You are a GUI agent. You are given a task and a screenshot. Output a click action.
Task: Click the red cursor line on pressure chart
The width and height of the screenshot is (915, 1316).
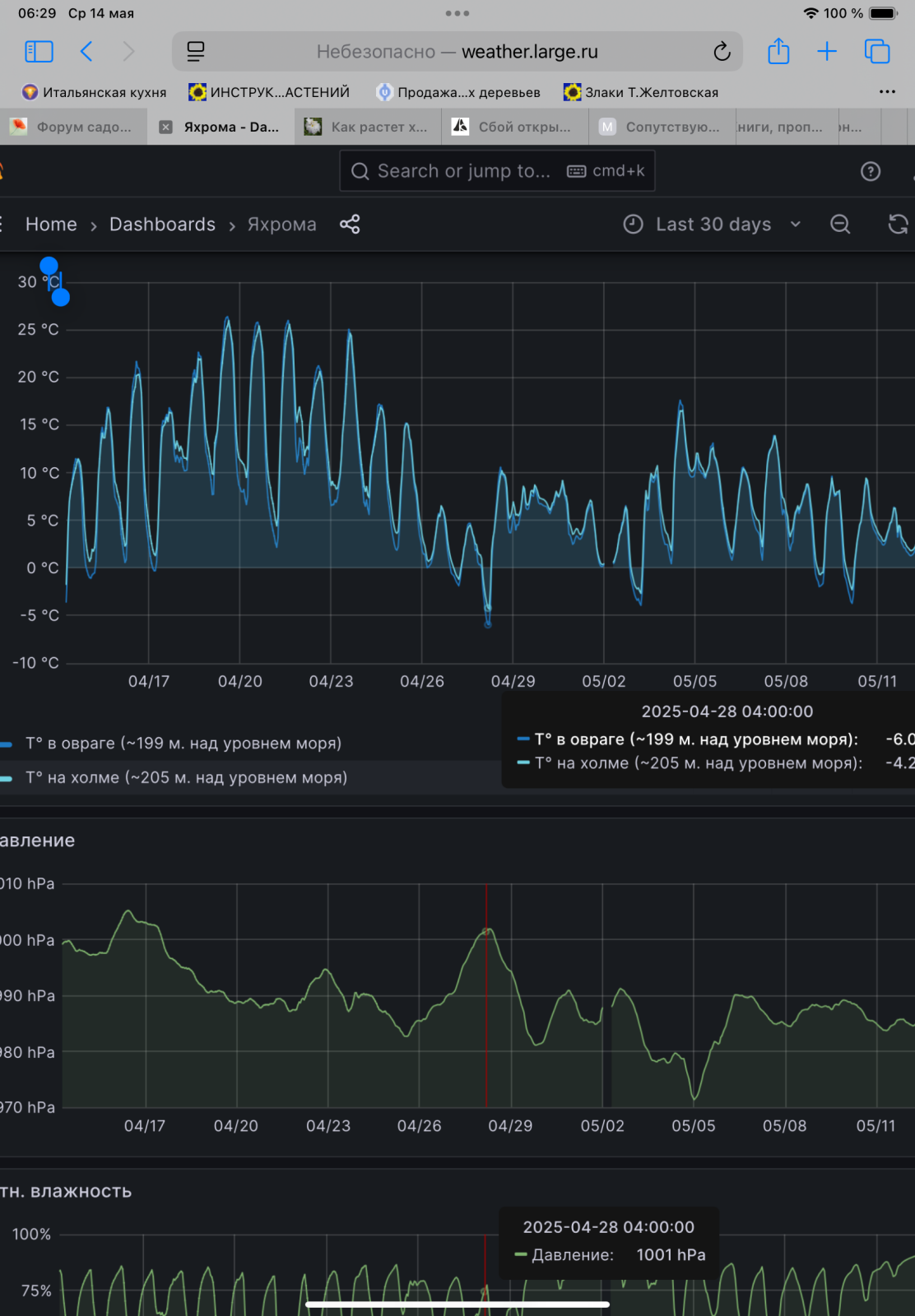pos(486,995)
